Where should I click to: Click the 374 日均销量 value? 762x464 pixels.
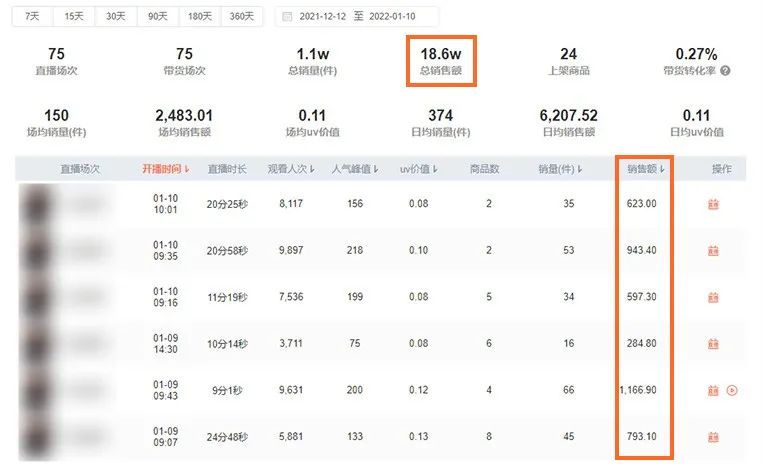(x=440, y=116)
